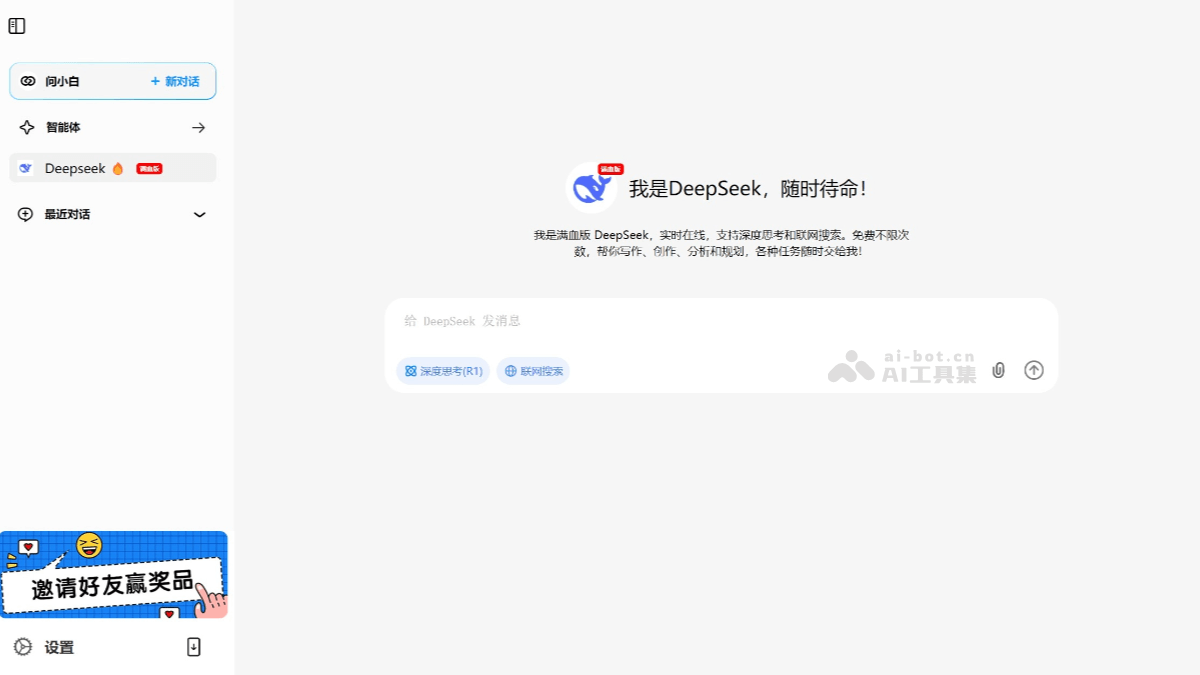Image resolution: width=1200 pixels, height=675 pixels.
Task: Click the DeepSeek logo above the greeting
Action: point(592,187)
